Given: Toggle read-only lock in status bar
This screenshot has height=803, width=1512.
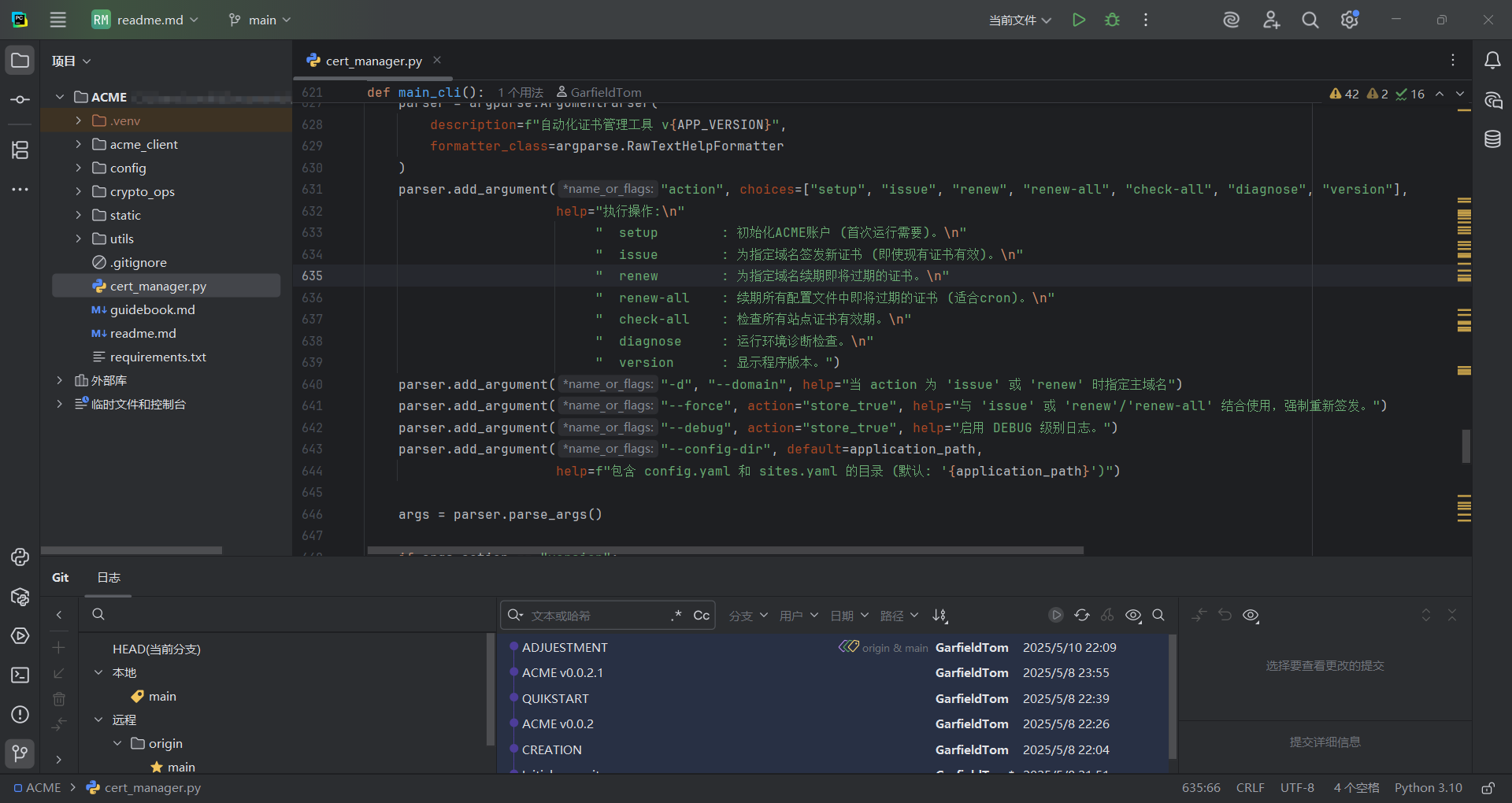Looking at the screenshot, I should click(x=1488, y=788).
